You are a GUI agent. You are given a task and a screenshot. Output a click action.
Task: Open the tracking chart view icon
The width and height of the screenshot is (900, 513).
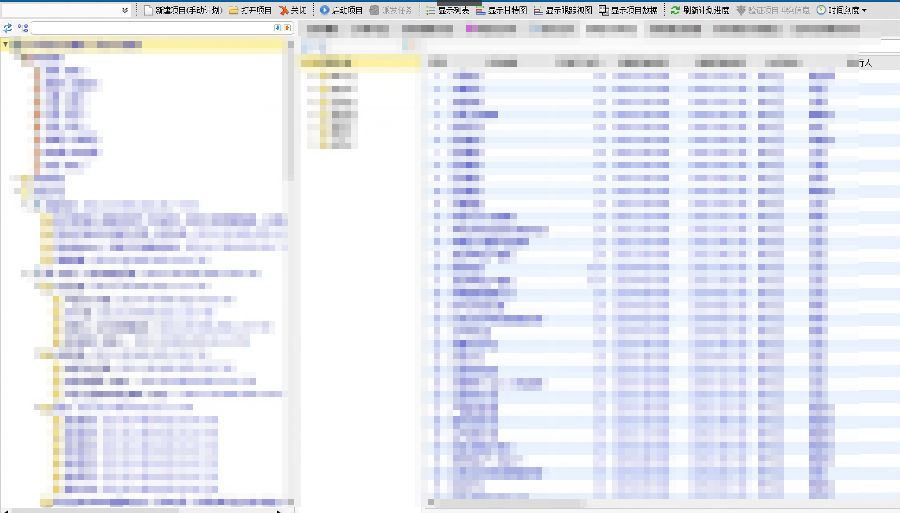(x=539, y=10)
